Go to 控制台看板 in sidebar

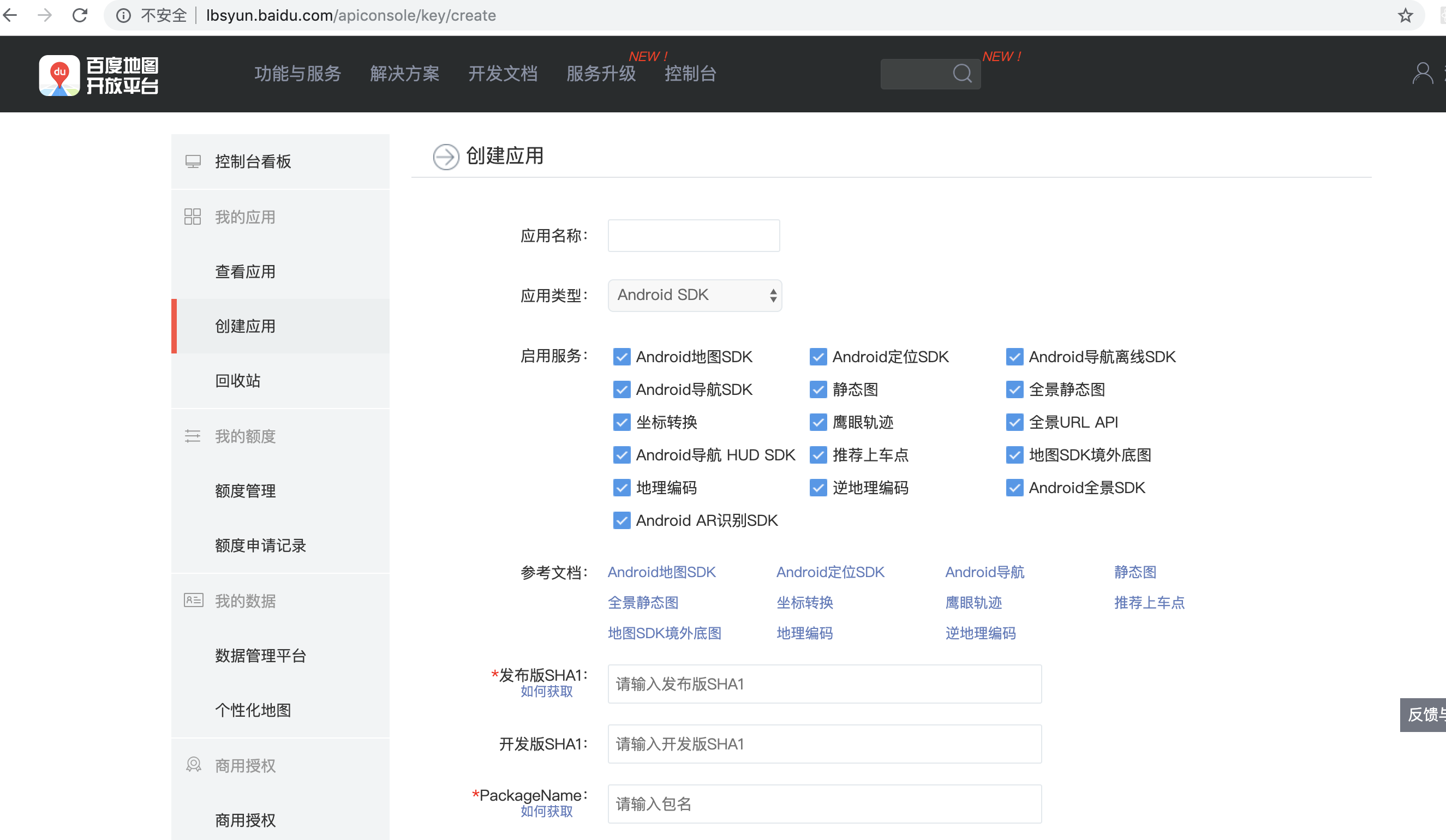click(x=280, y=161)
